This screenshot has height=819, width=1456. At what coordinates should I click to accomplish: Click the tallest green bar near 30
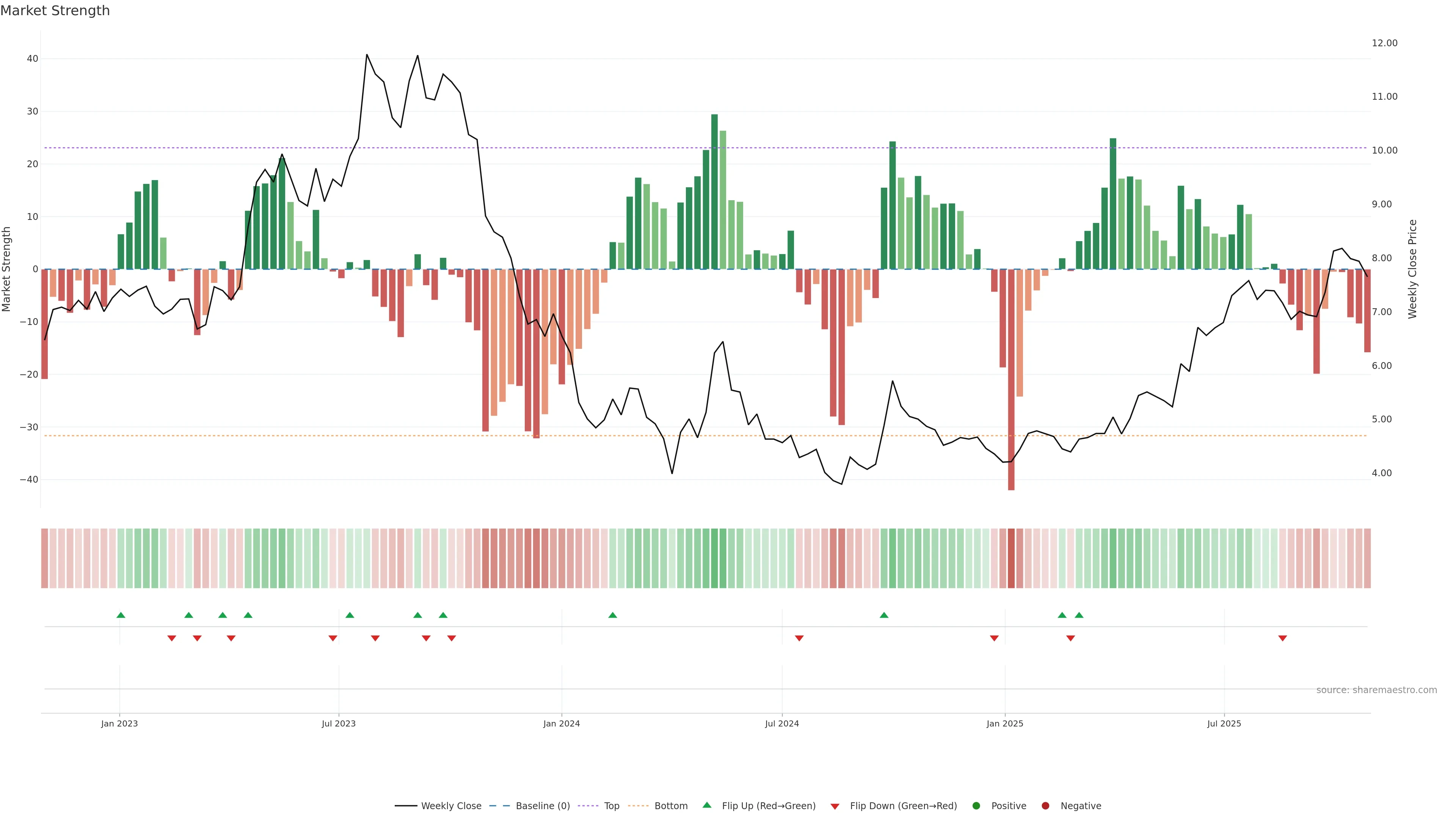(x=714, y=192)
